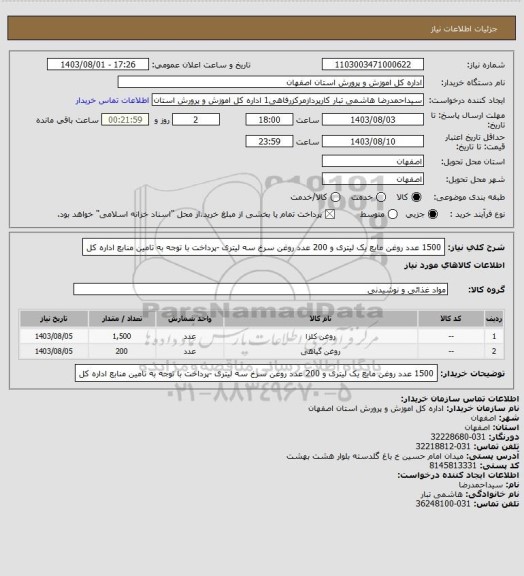Click the need date of row 2
This screenshot has height=576, width=524.
coord(54,352)
